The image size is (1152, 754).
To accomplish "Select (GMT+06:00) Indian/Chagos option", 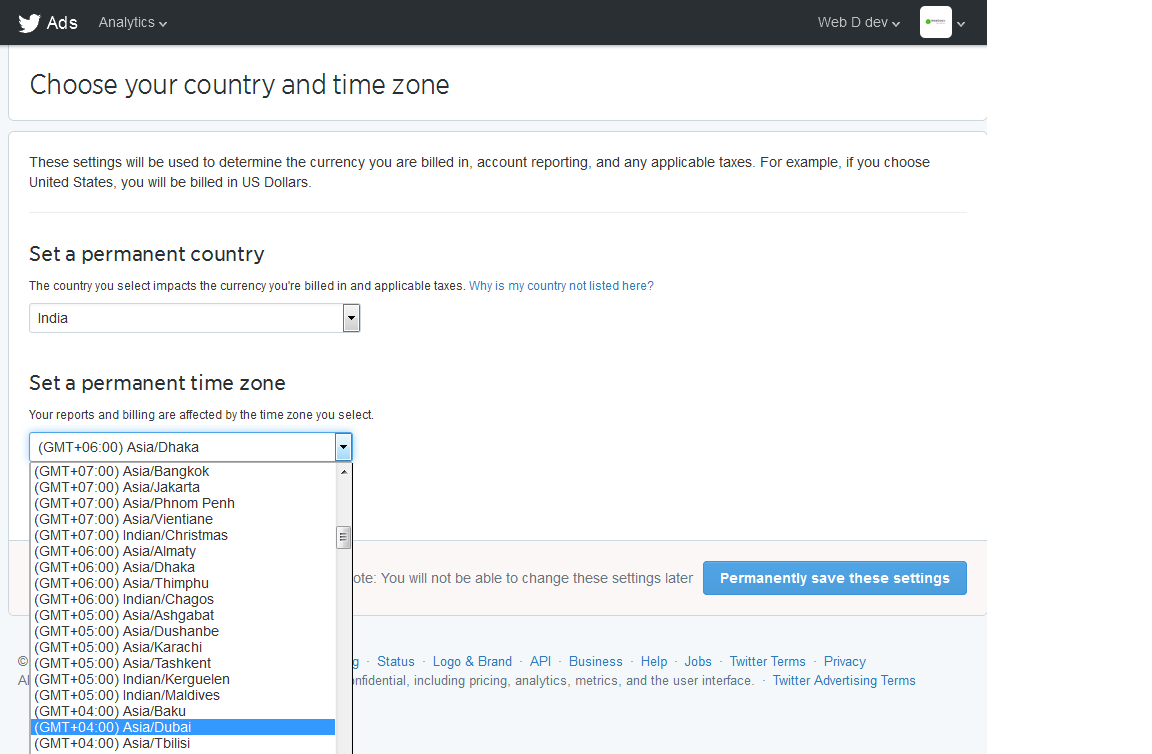I will tap(183, 600).
